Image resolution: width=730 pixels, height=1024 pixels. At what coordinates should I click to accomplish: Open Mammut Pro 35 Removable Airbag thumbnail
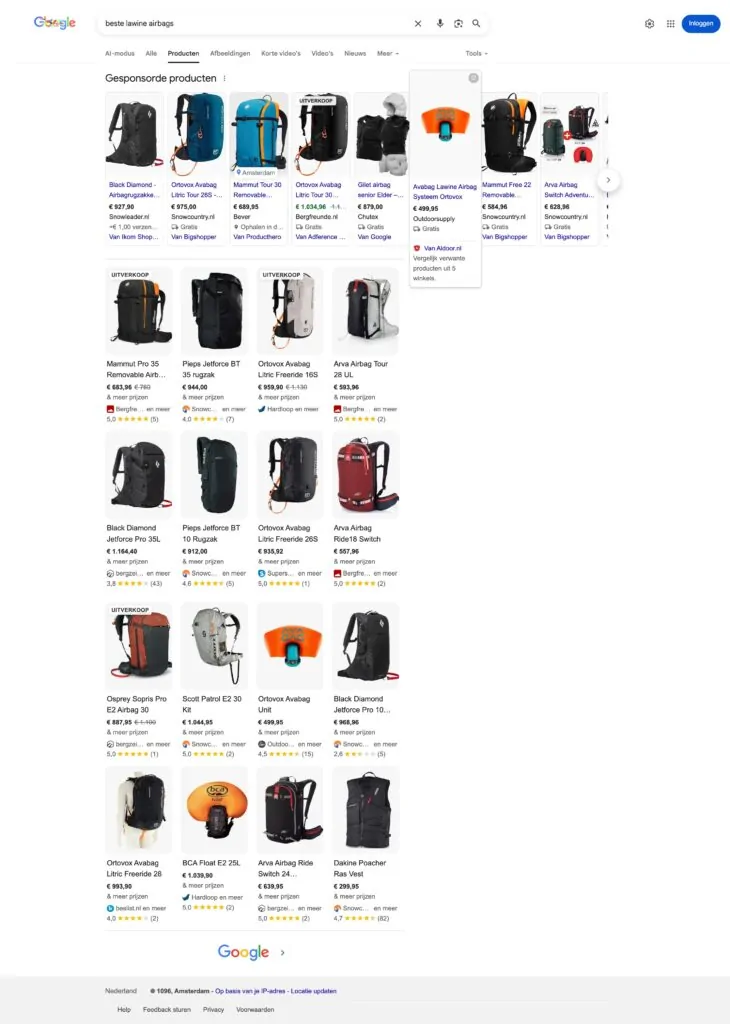[x=139, y=310]
